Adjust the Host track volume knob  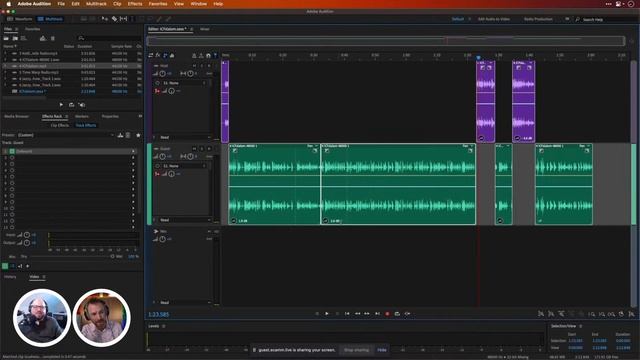click(162, 73)
